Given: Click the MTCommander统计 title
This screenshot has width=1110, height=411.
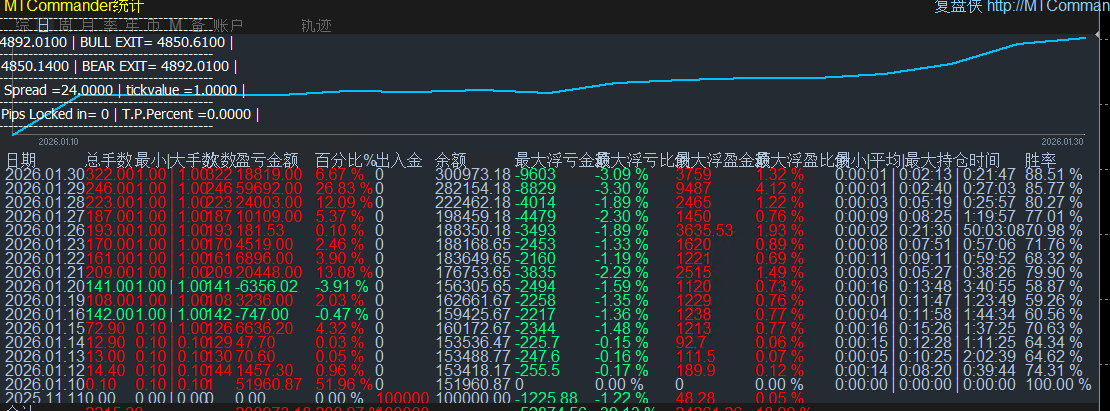Looking at the screenshot, I should point(74,6).
